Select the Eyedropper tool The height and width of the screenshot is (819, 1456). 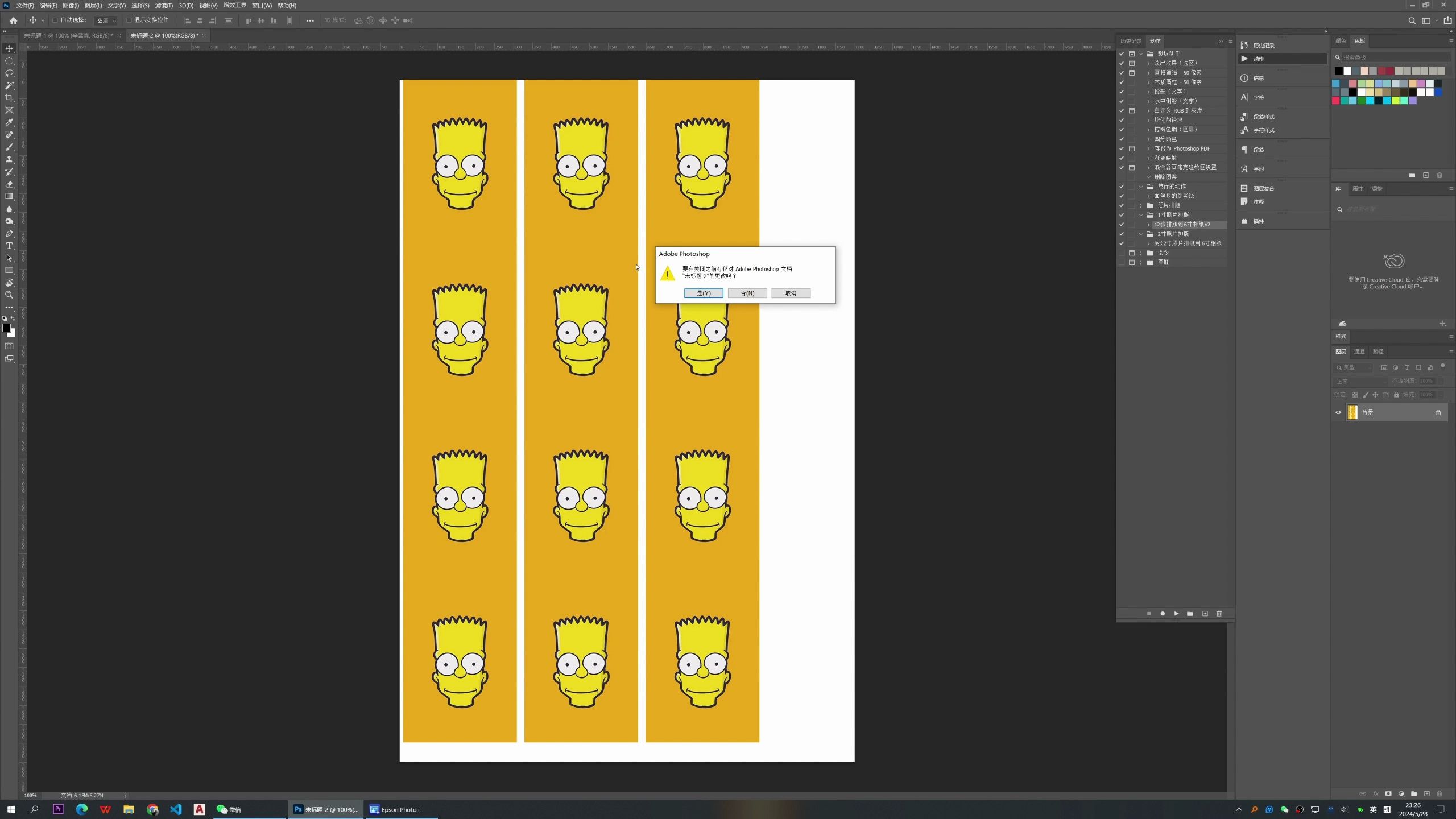(9, 122)
